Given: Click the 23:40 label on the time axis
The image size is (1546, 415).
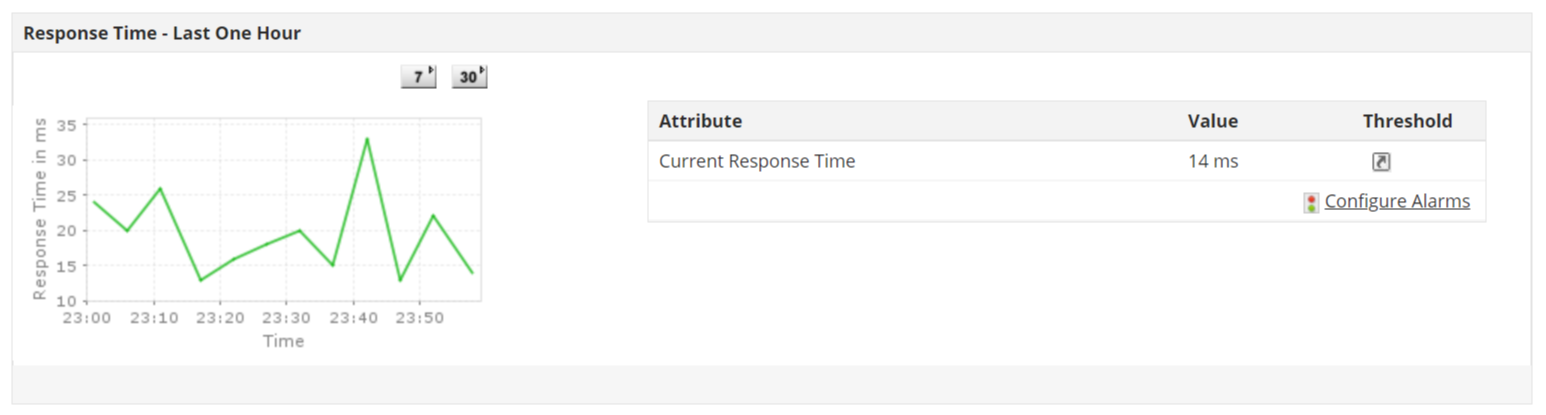Looking at the screenshot, I should click(352, 318).
